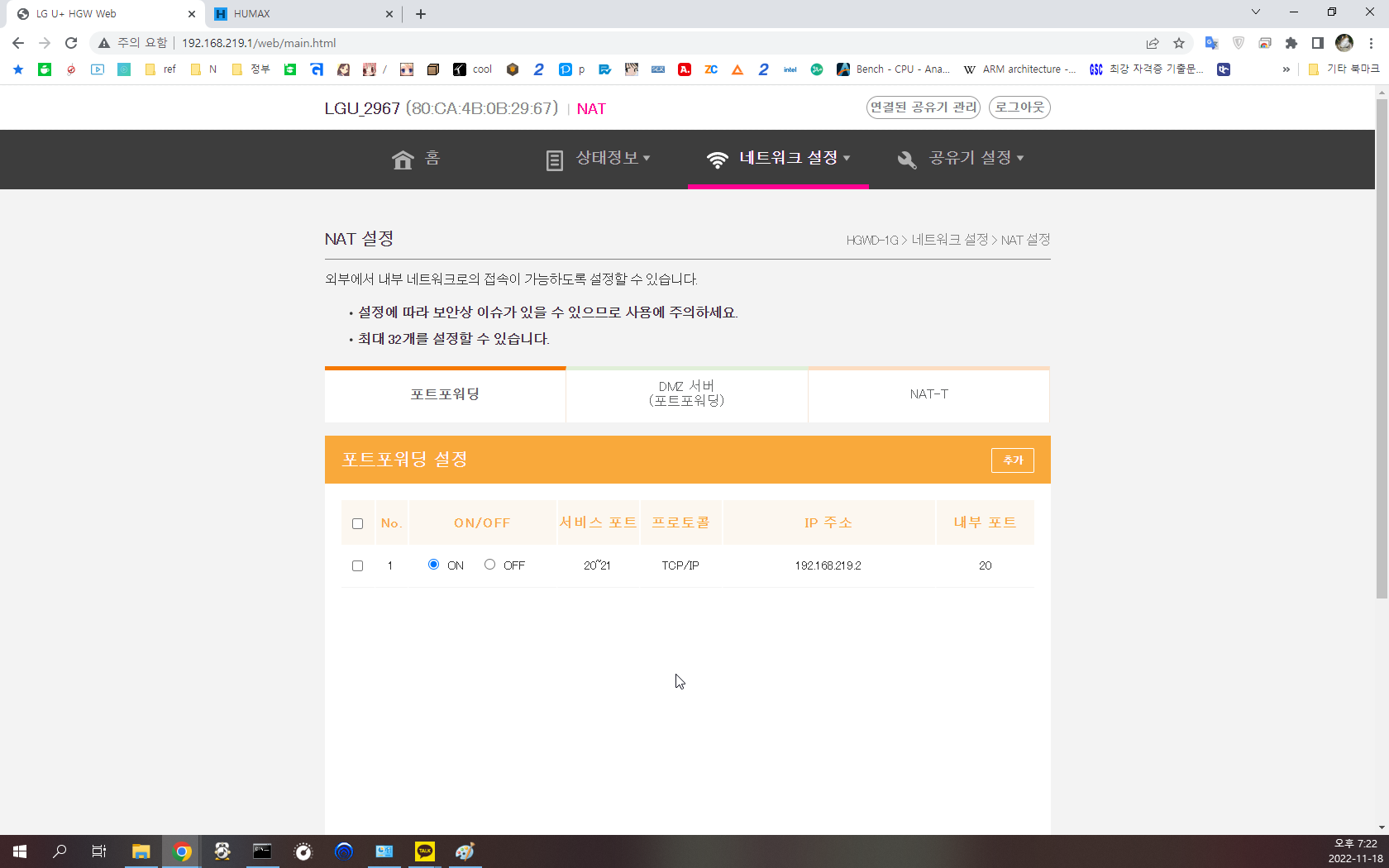This screenshot has width=1389, height=868.
Task: Open the red Adobe bookmark icon
Action: click(685, 69)
